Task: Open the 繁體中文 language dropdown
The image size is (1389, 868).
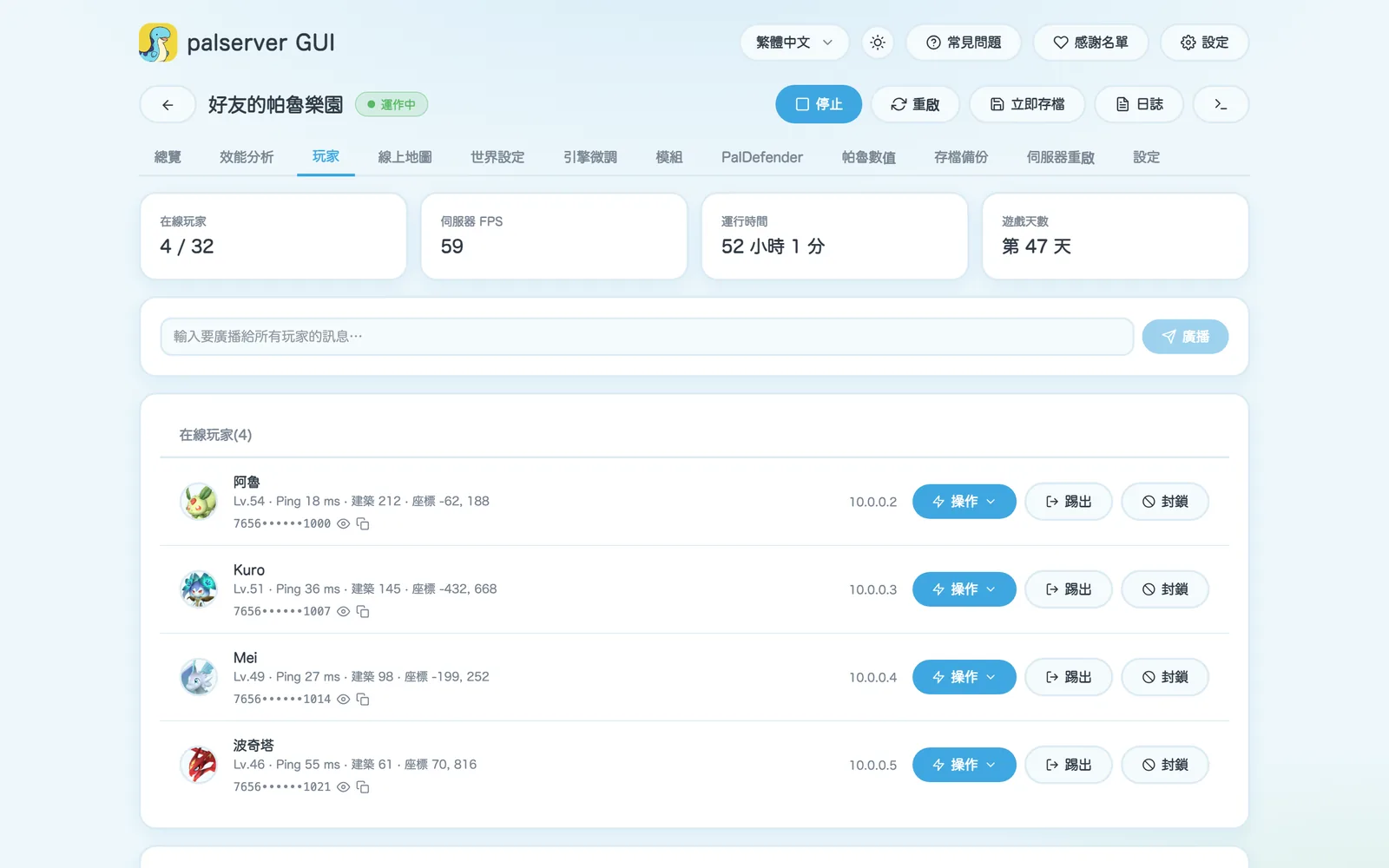Action: click(794, 43)
